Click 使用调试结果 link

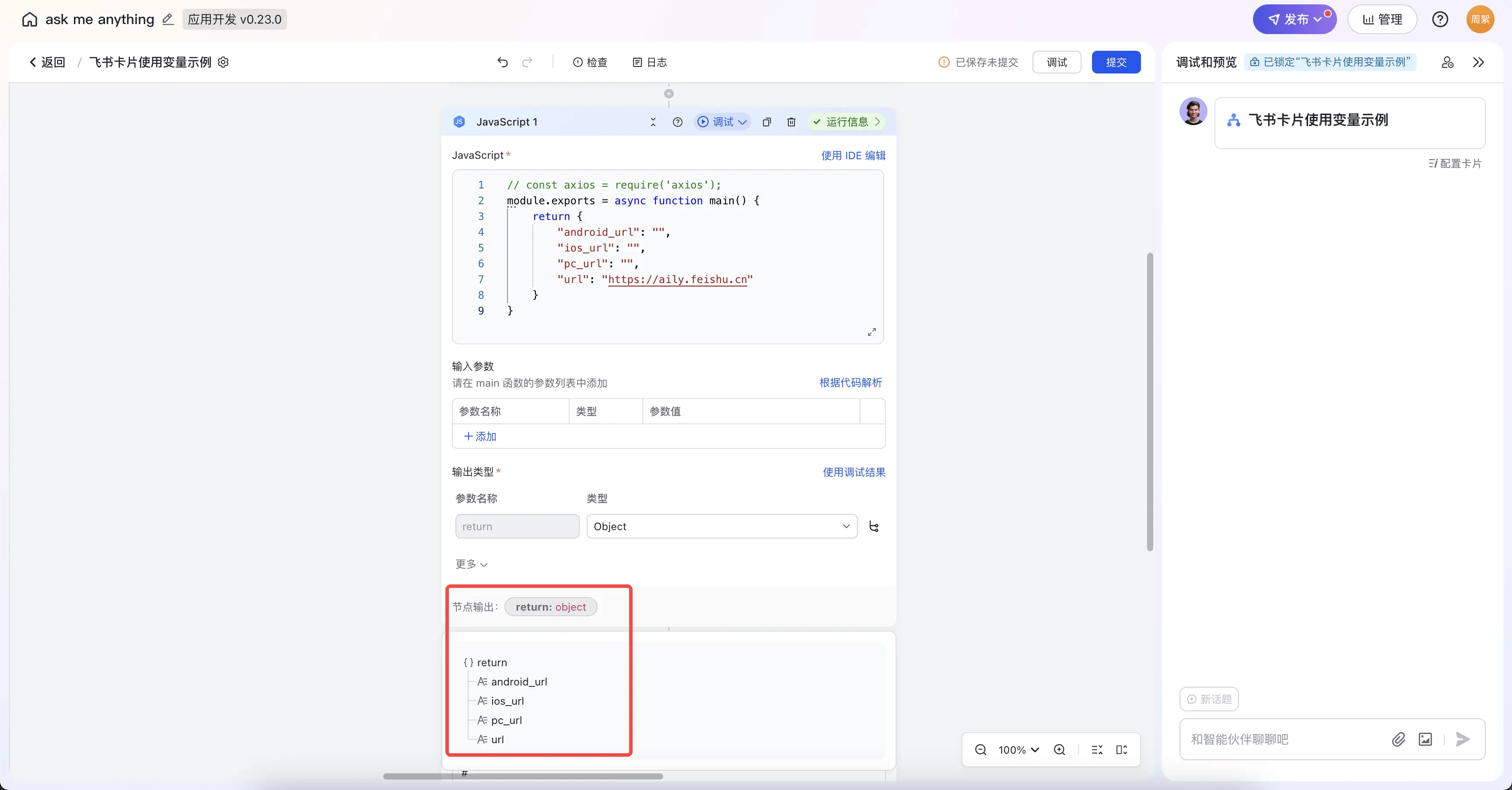pyautogui.click(x=854, y=472)
